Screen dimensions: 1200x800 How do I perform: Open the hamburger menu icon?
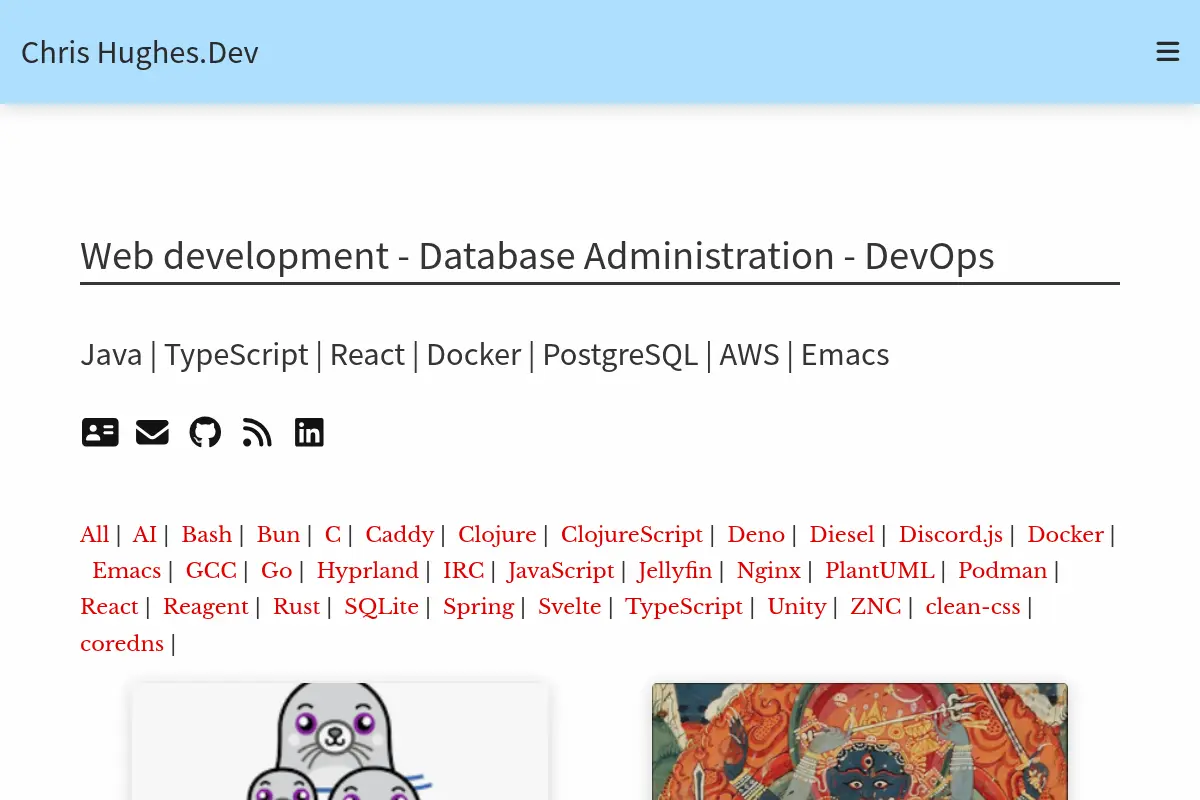(1167, 52)
